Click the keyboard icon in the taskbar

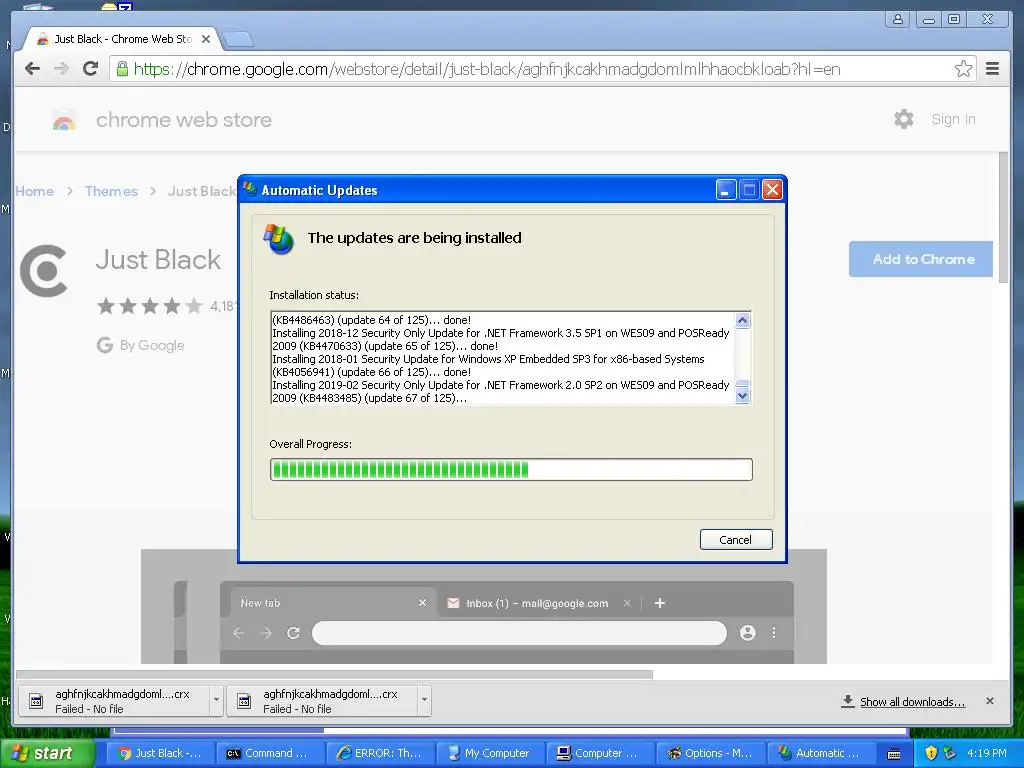coord(894,754)
